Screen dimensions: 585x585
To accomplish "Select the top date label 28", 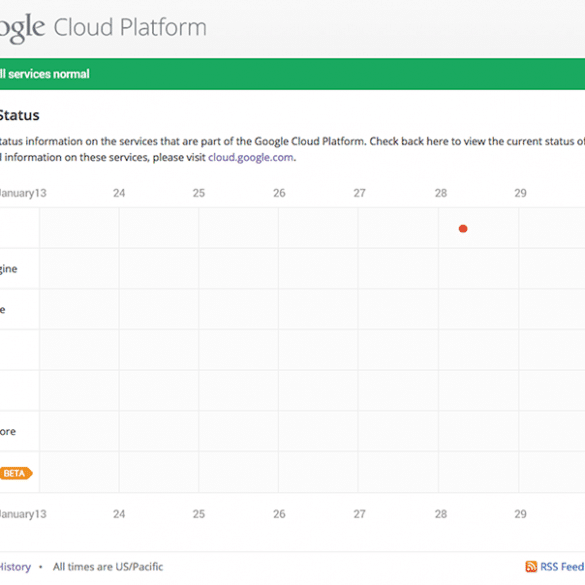I will [x=441, y=193].
